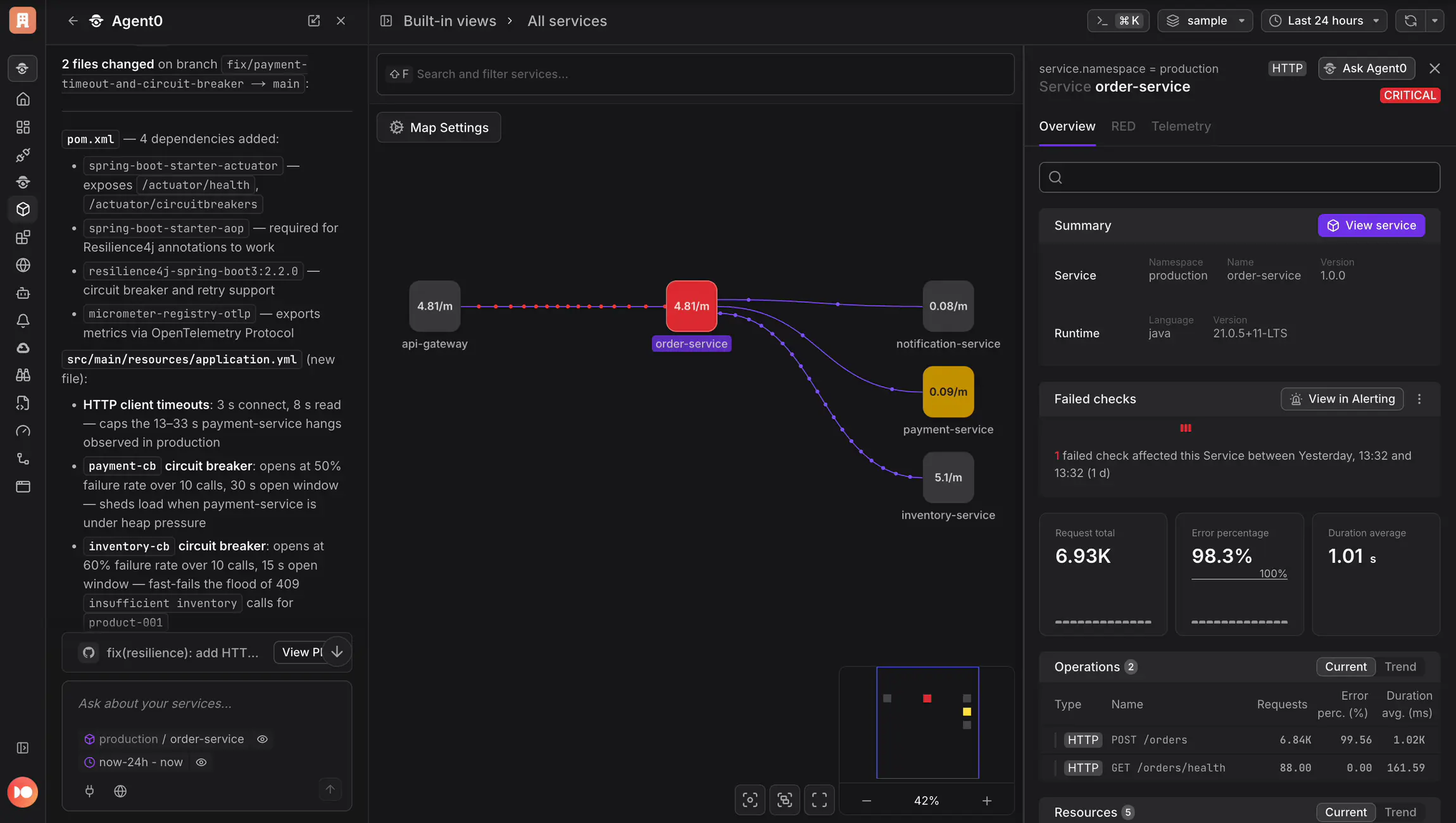Click the plug icon in chat input

(x=89, y=791)
